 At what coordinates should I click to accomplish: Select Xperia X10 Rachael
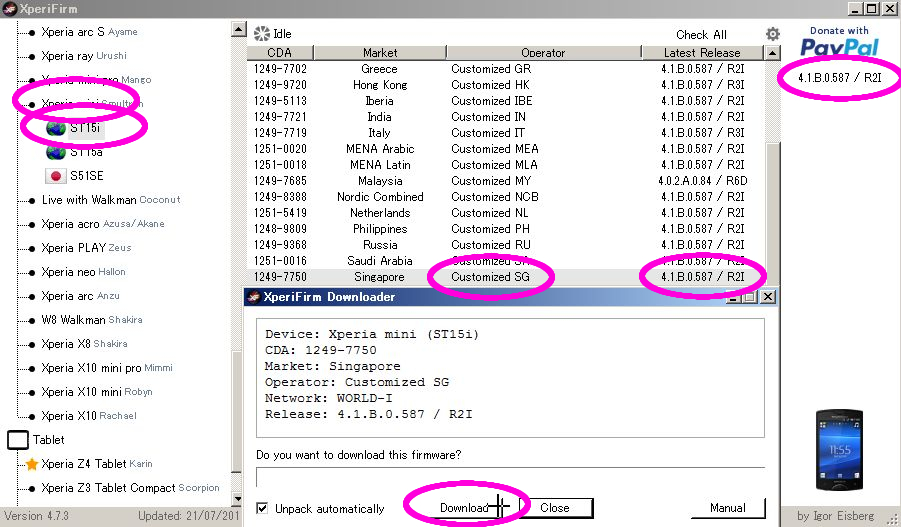(89, 416)
